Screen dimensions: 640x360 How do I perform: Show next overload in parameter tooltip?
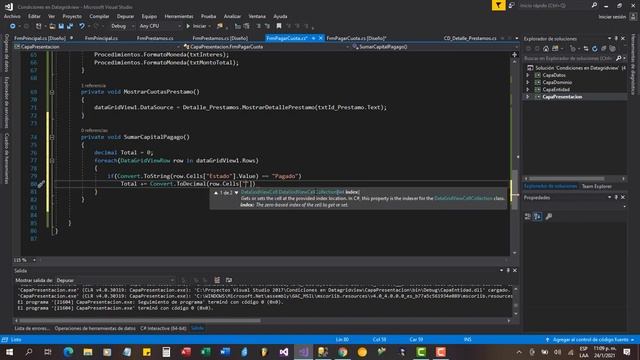(236, 192)
